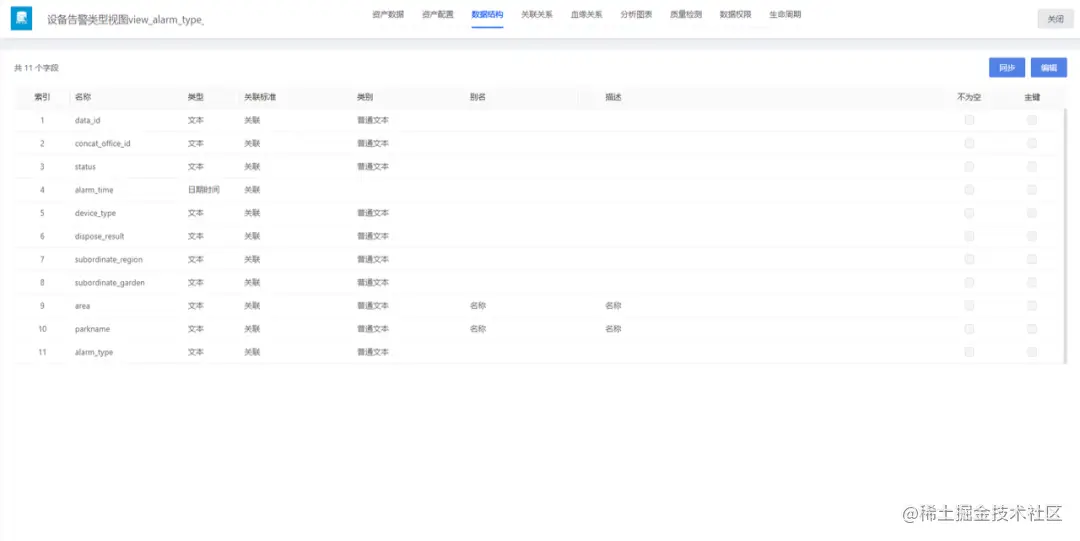The image size is (1080, 541).
Task: Enable 主键 on the status row
Action: tap(1032, 167)
